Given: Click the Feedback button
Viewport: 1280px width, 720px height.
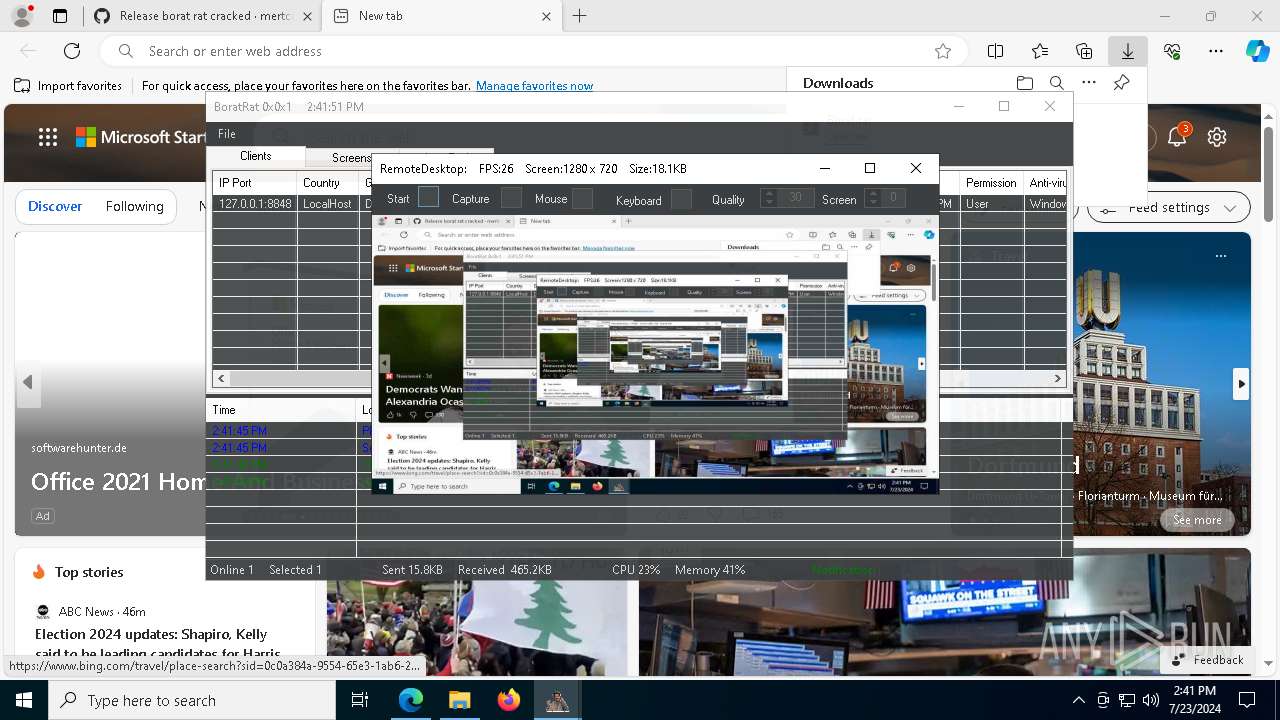Looking at the screenshot, I should (1207, 660).
